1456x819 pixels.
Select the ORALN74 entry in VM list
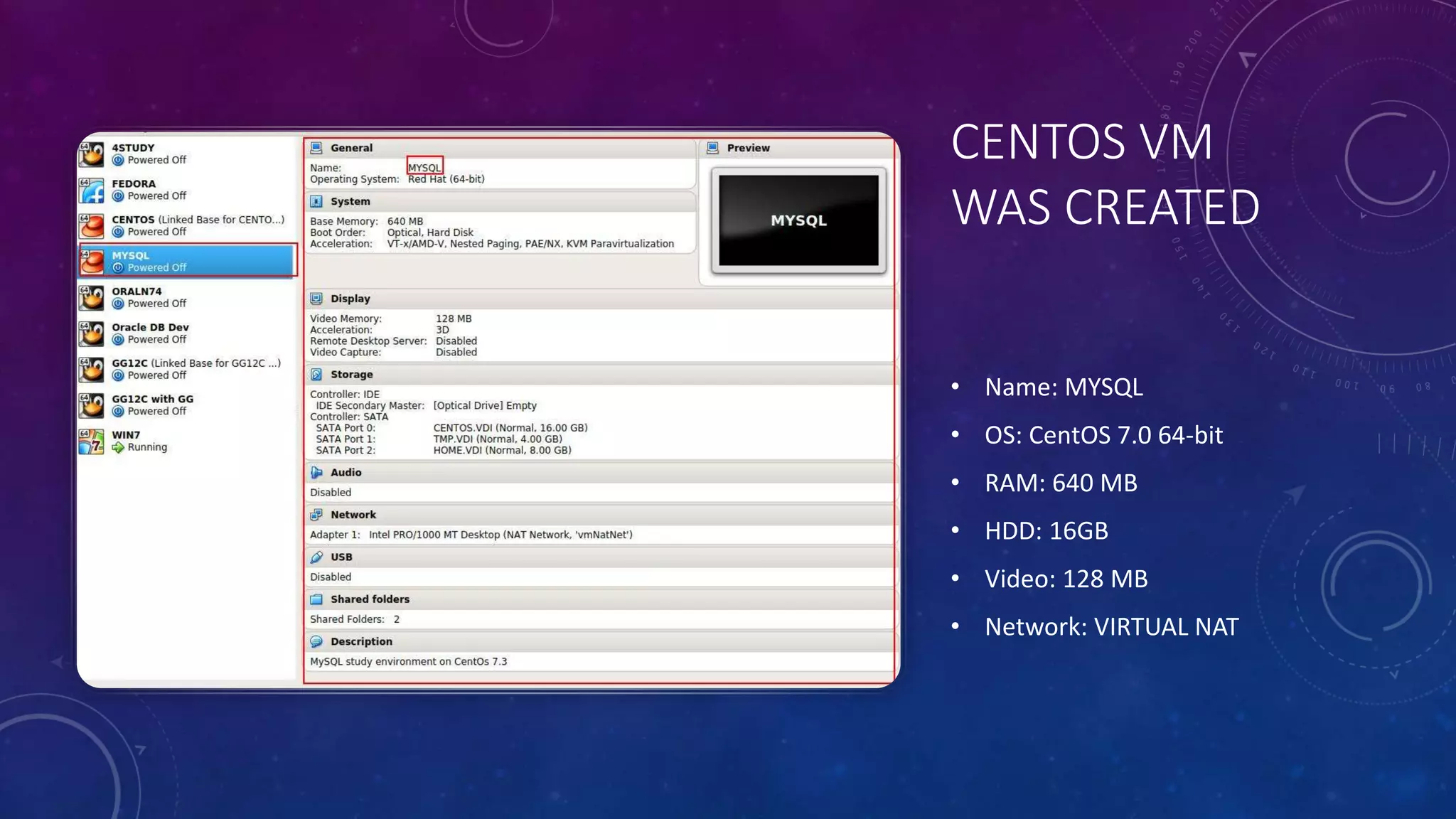coord(187,297)
